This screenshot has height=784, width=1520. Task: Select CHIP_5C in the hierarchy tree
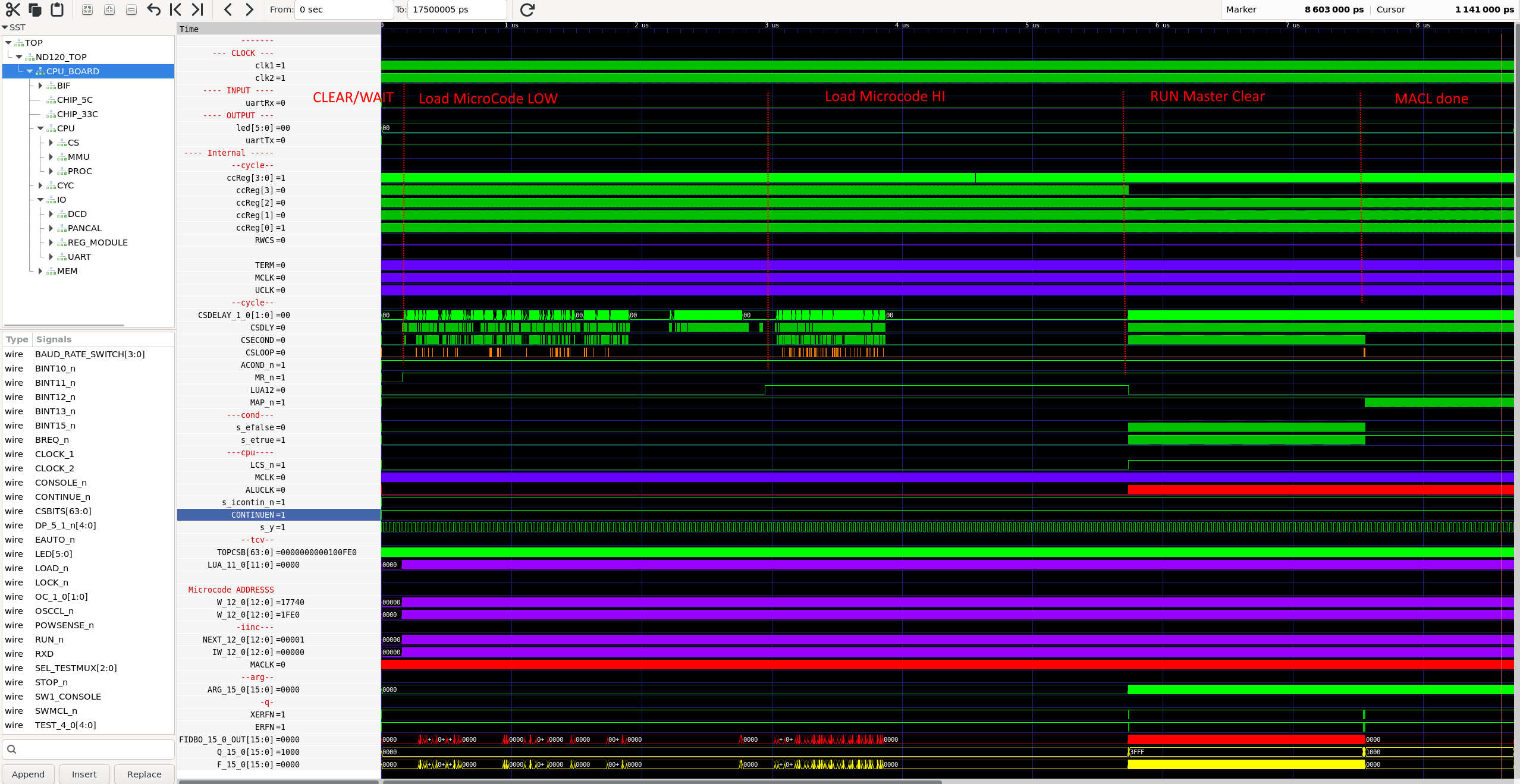coord(75,100)
